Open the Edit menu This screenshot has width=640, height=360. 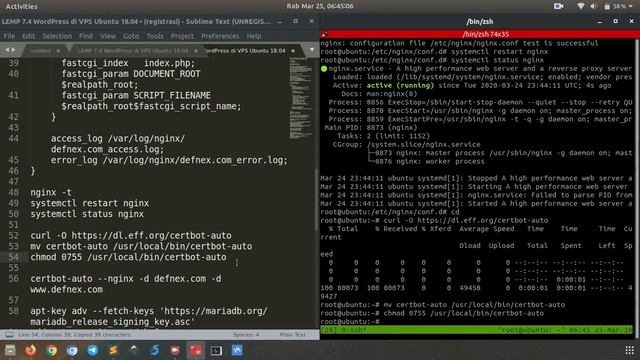coord(29,36)
